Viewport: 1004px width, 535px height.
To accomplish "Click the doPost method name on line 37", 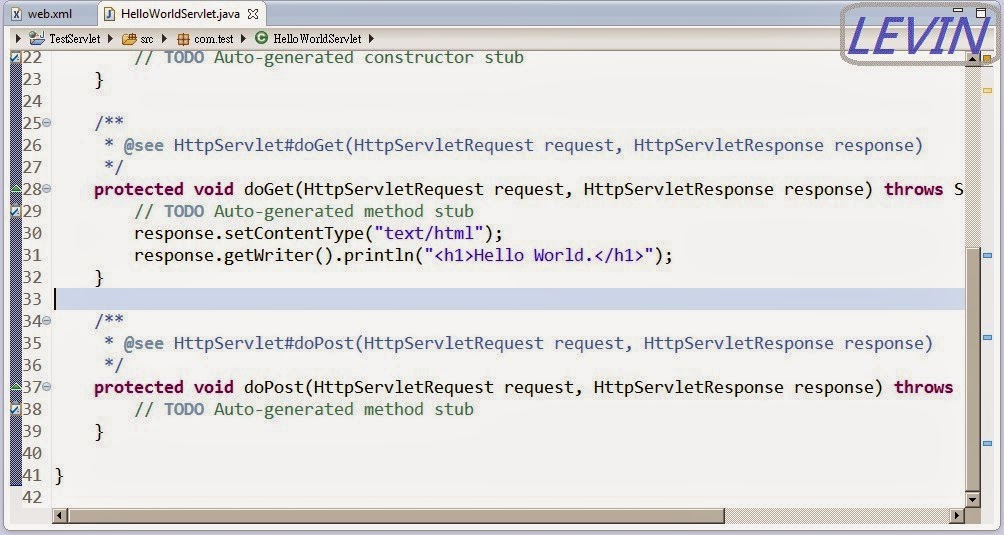I will pyautogui.click(x=274, y=387).
